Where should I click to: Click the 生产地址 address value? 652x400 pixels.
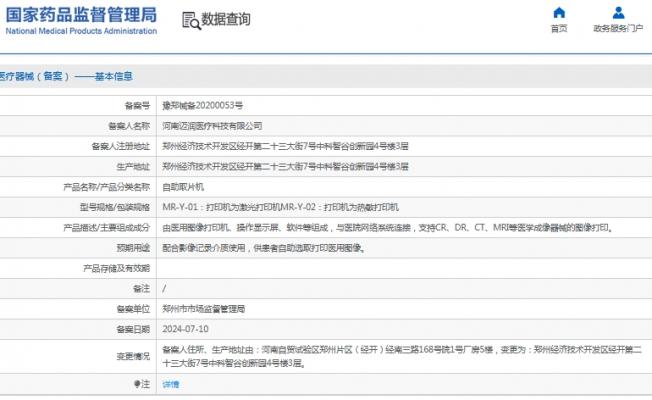[285, 167]
